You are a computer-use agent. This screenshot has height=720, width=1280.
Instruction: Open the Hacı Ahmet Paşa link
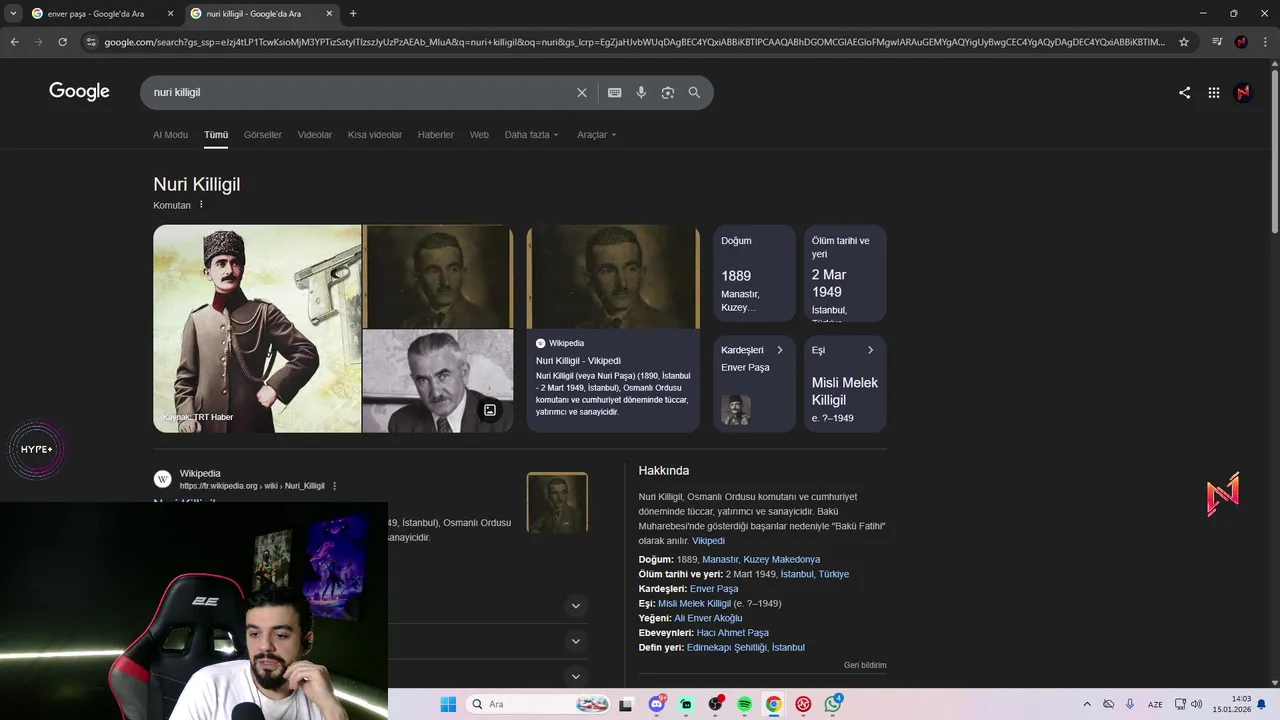pyautogui.click(x=733, y=633)
